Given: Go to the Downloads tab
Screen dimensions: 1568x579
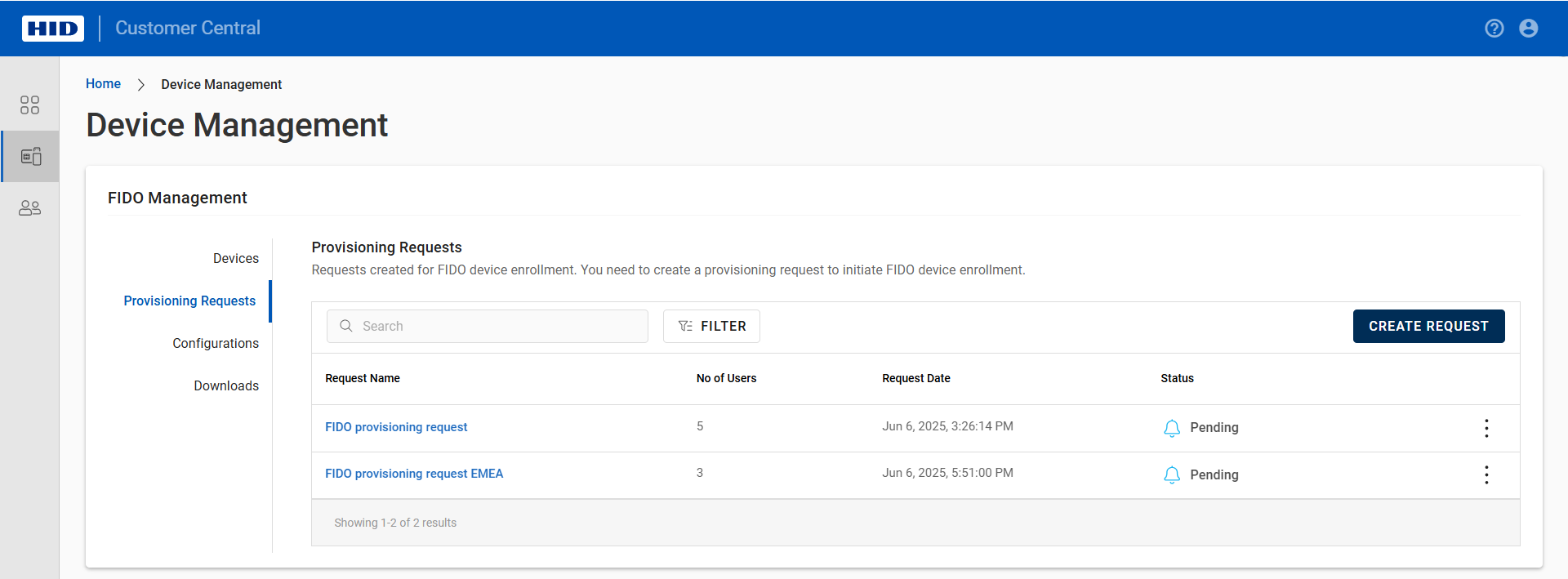Looking at the screenshot, I should (x=226, y=385).
